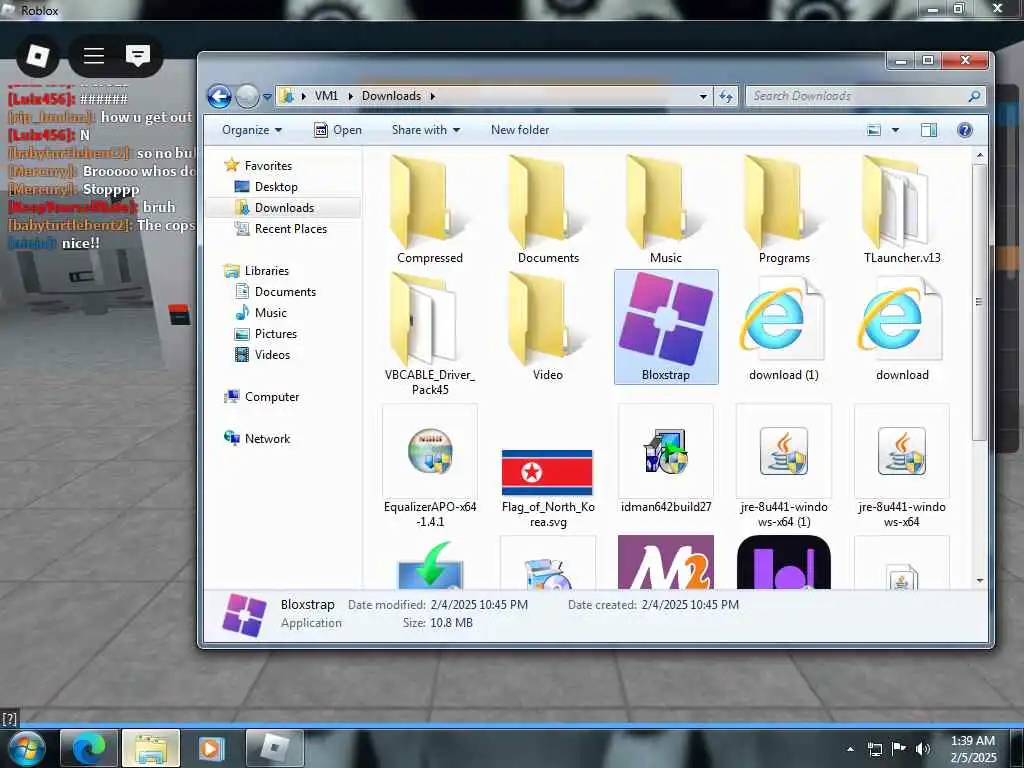
Task: Go to Desktop in Favorites
Action: 266,187
